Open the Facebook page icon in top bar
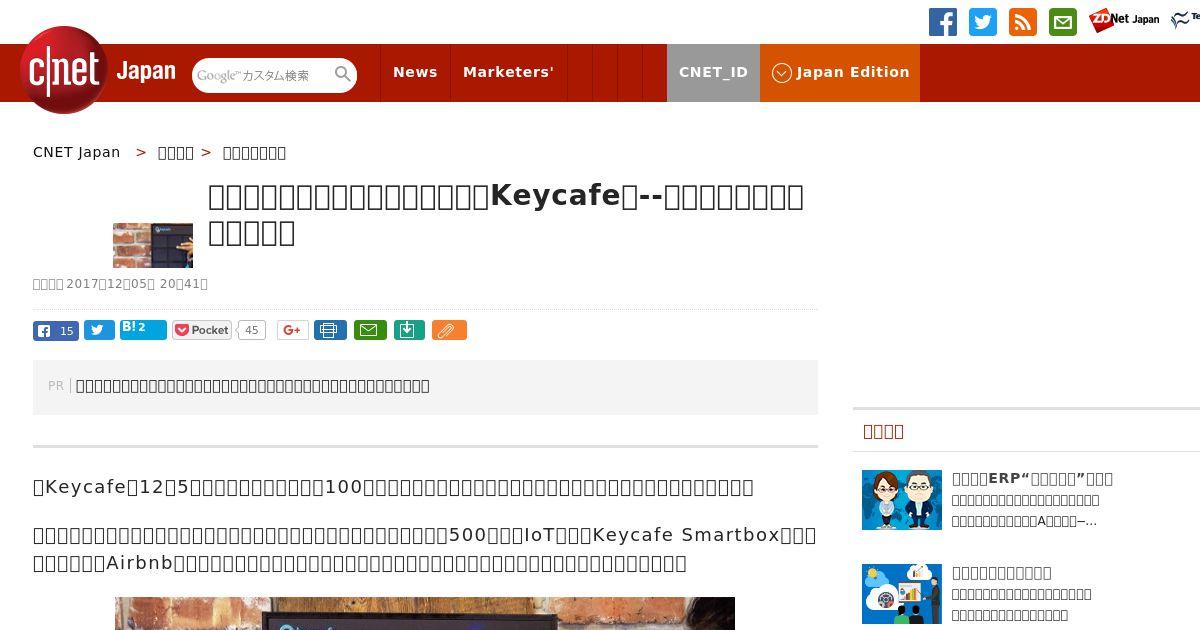This screenshot has width=1200, height=630. 943,22
